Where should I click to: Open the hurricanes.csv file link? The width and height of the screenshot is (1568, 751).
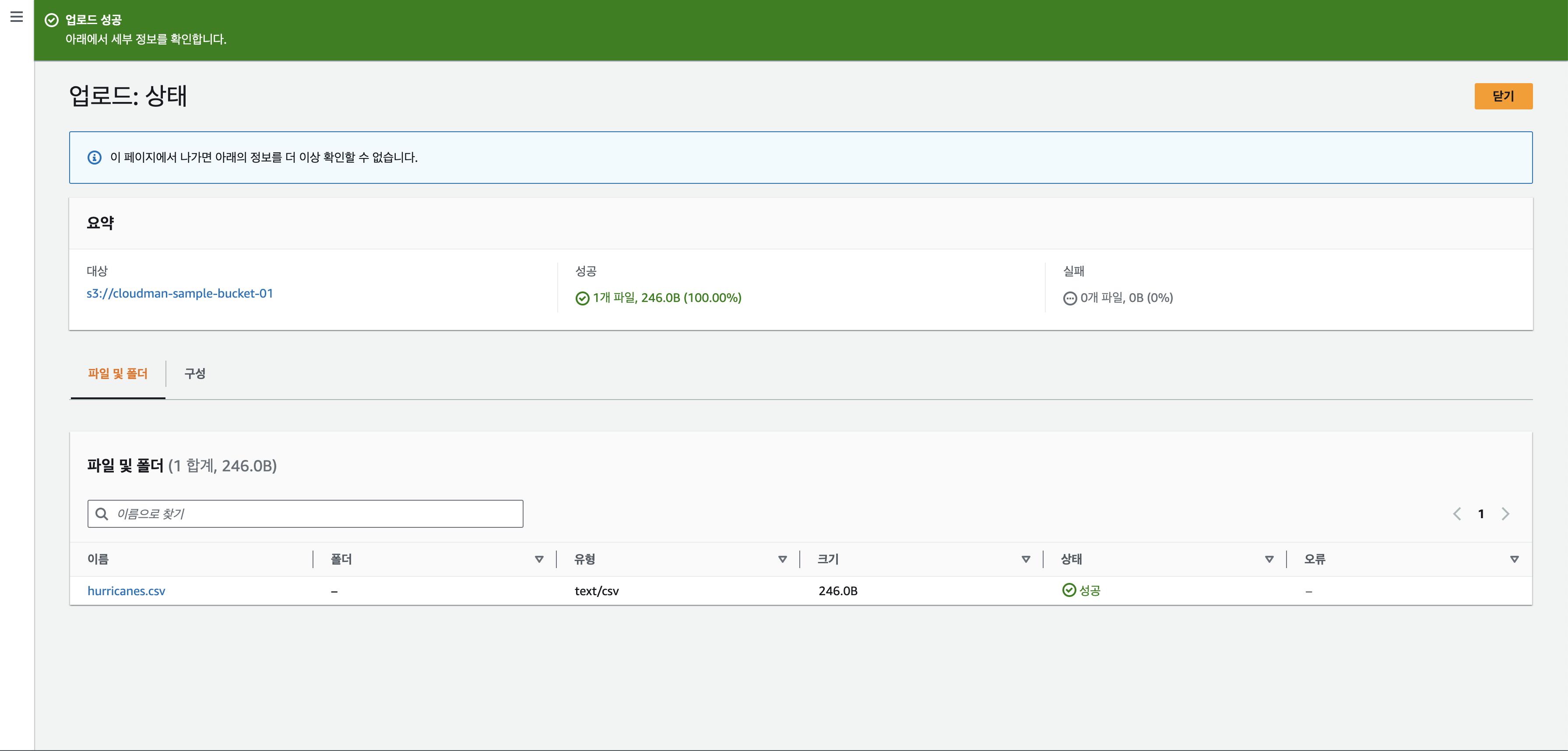127,591
